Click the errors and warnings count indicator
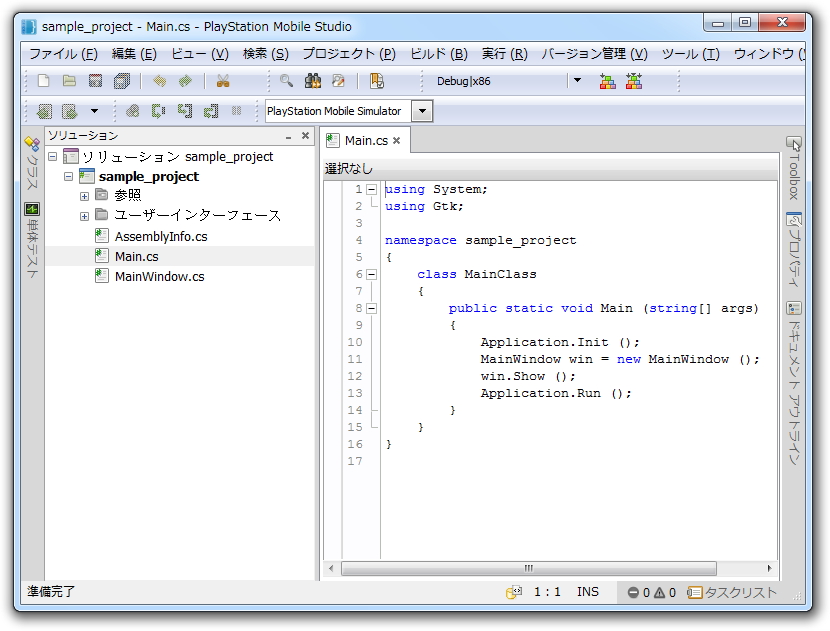Viewport: 830px width, 631px height. [652, 592]
